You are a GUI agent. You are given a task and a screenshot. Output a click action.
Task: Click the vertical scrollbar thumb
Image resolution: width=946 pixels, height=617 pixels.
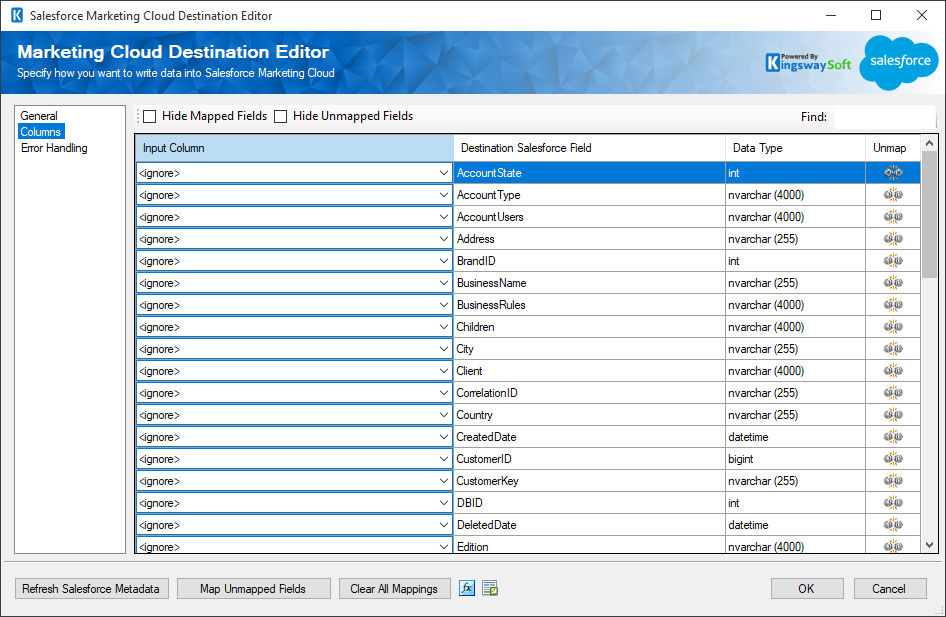pos(929,215)
